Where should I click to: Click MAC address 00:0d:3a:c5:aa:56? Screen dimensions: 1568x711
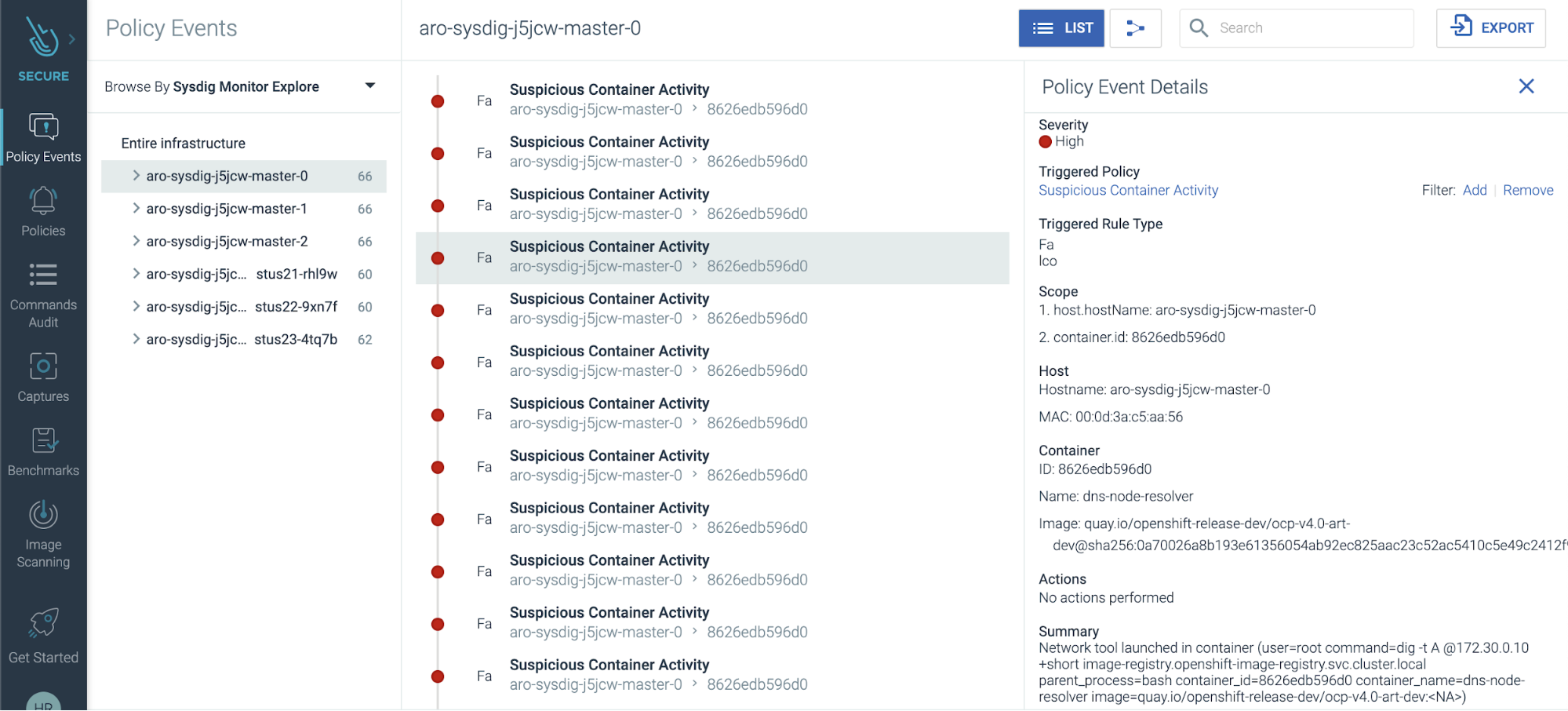1129,417
